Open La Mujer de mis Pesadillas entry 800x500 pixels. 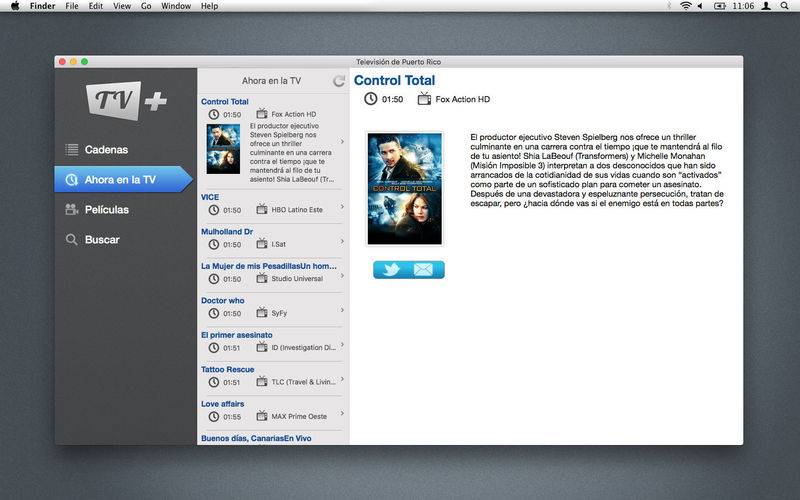pyautogui.click(x=272, y=274)
